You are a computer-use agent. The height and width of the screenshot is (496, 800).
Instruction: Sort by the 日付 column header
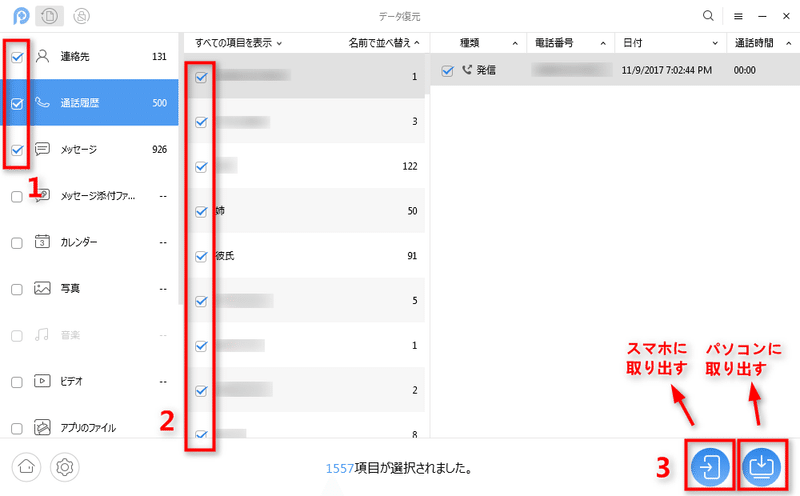670,43
